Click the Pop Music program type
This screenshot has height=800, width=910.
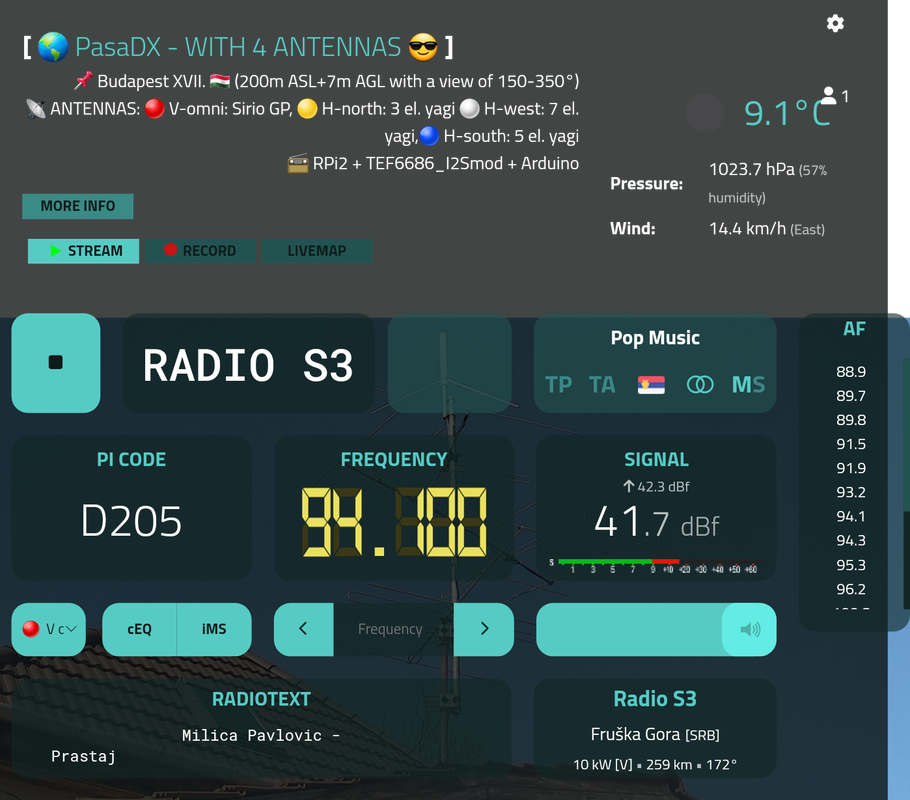point(655,338)
